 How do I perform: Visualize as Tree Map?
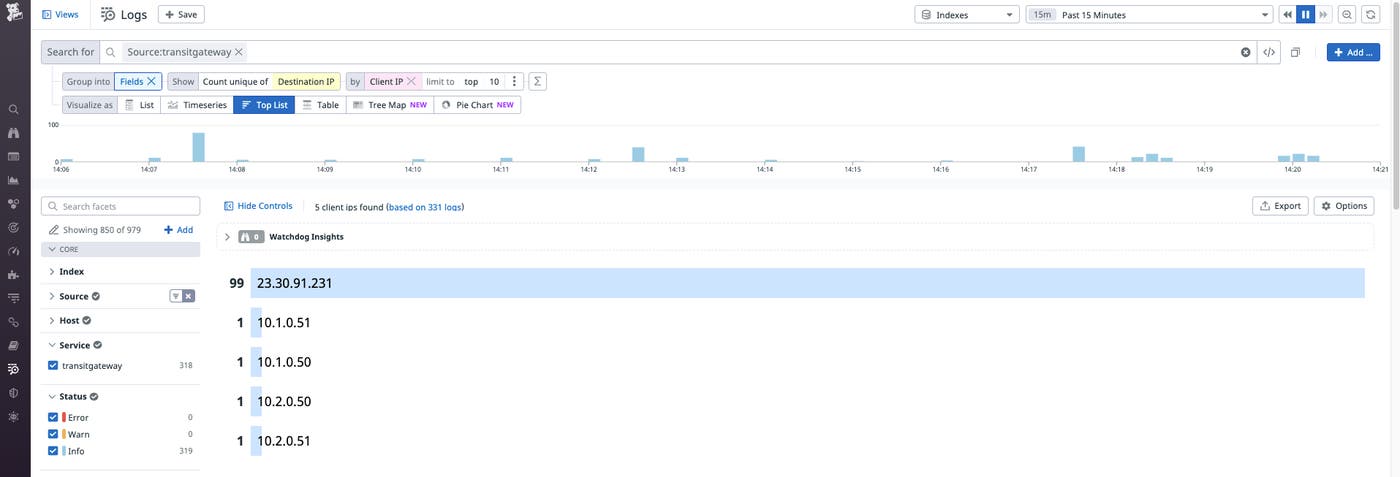(x=390, y=105)
